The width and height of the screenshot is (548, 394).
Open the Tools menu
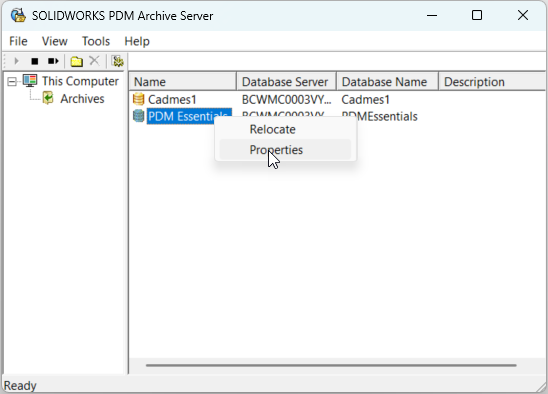(x=96, y=41)
